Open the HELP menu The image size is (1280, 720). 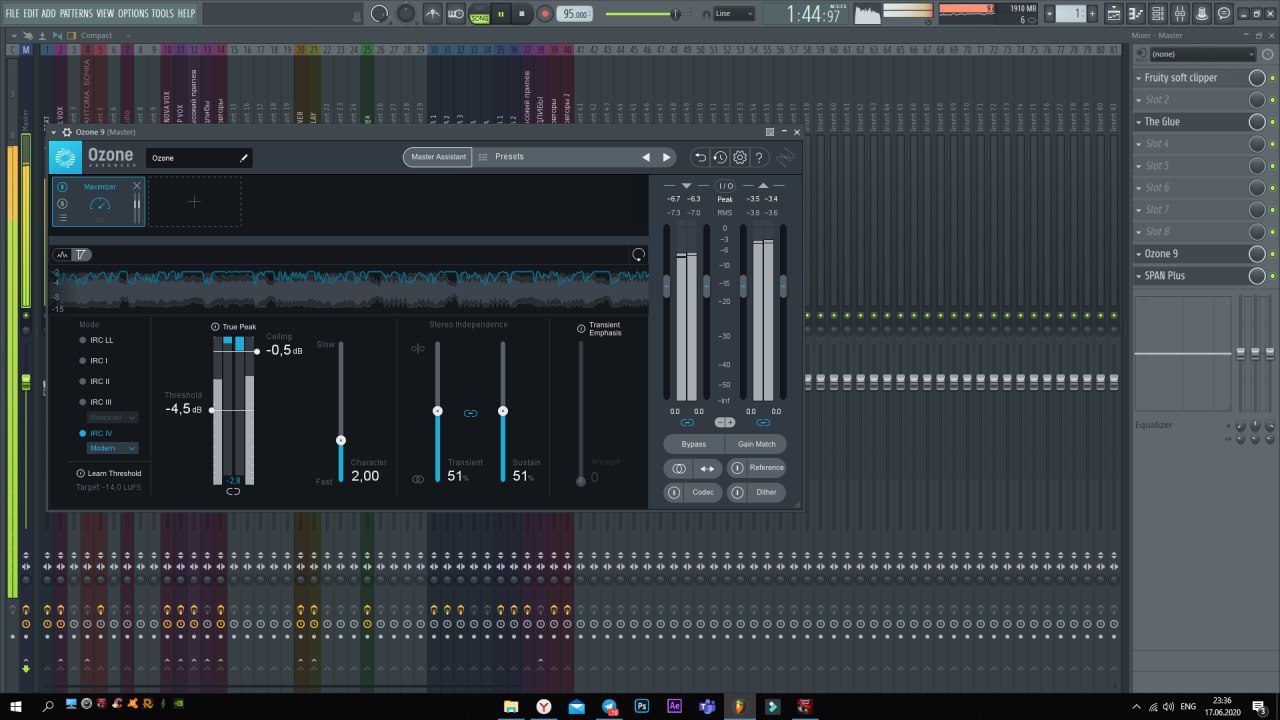[187, 13]
